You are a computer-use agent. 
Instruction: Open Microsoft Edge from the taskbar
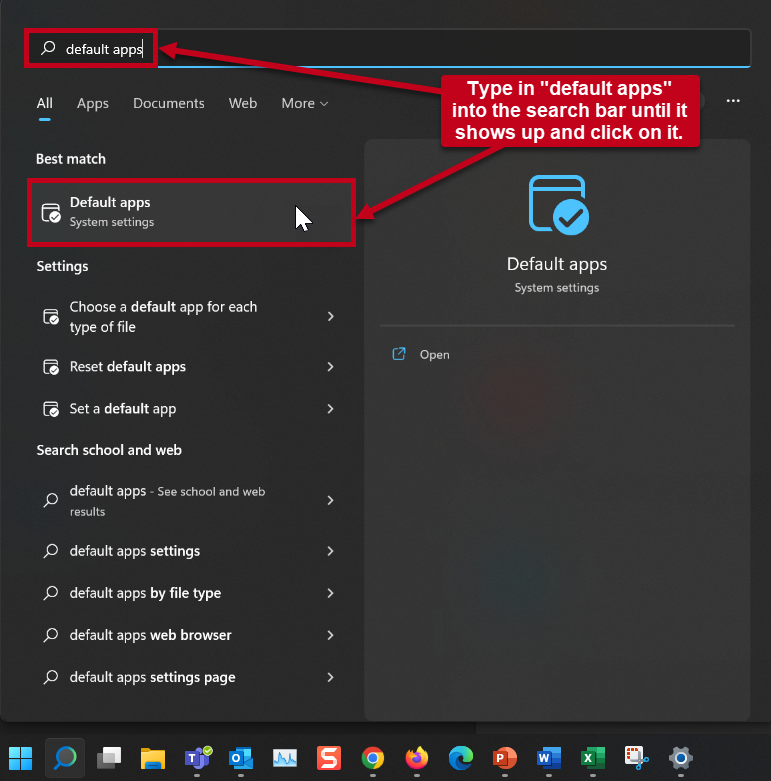pos(461,758)
